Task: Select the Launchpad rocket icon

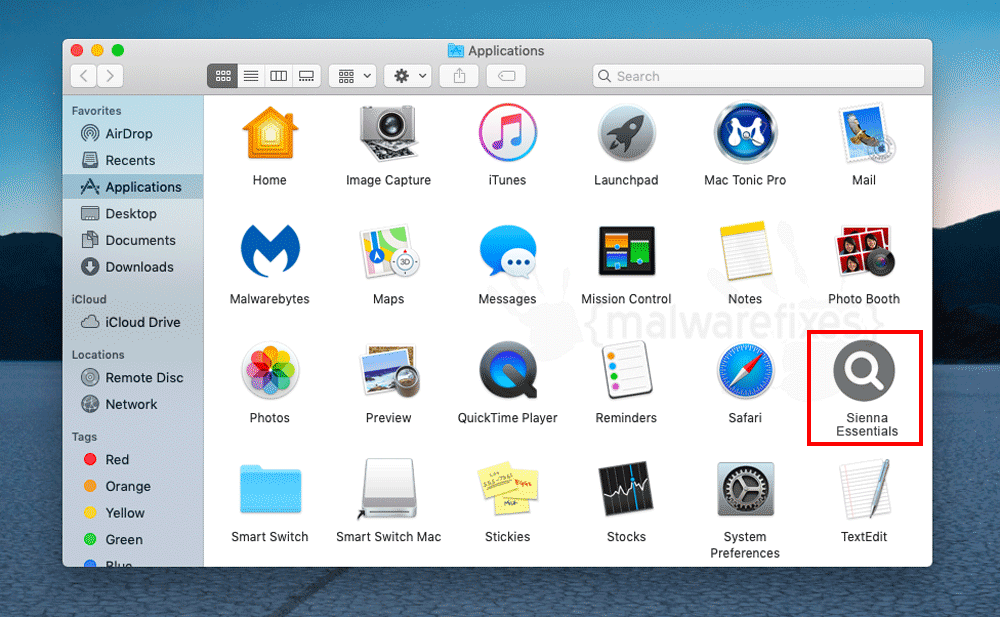Action: 626,133
